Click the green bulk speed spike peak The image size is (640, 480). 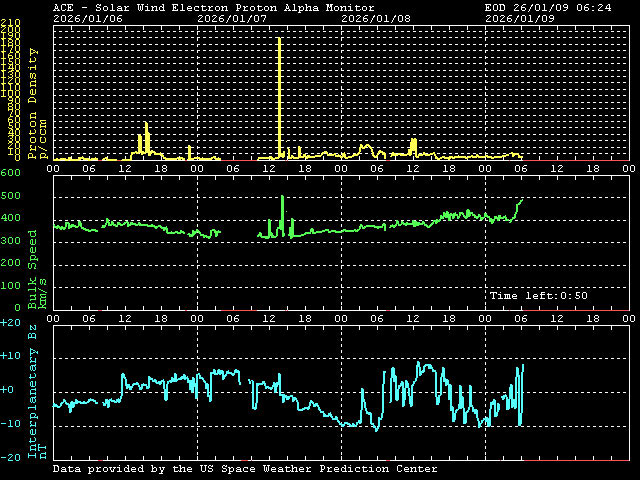[283, 197]
